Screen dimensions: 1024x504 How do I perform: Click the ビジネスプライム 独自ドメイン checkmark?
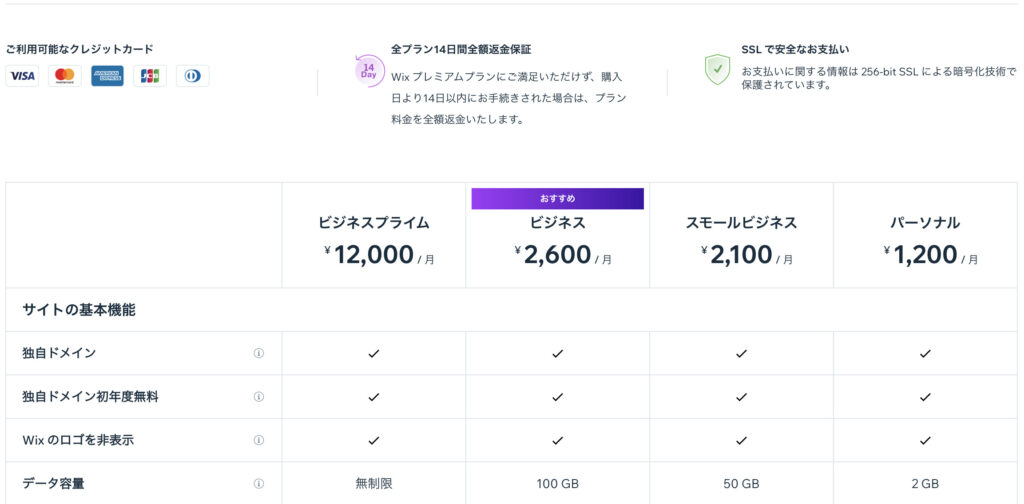click(x=374, y=353)
